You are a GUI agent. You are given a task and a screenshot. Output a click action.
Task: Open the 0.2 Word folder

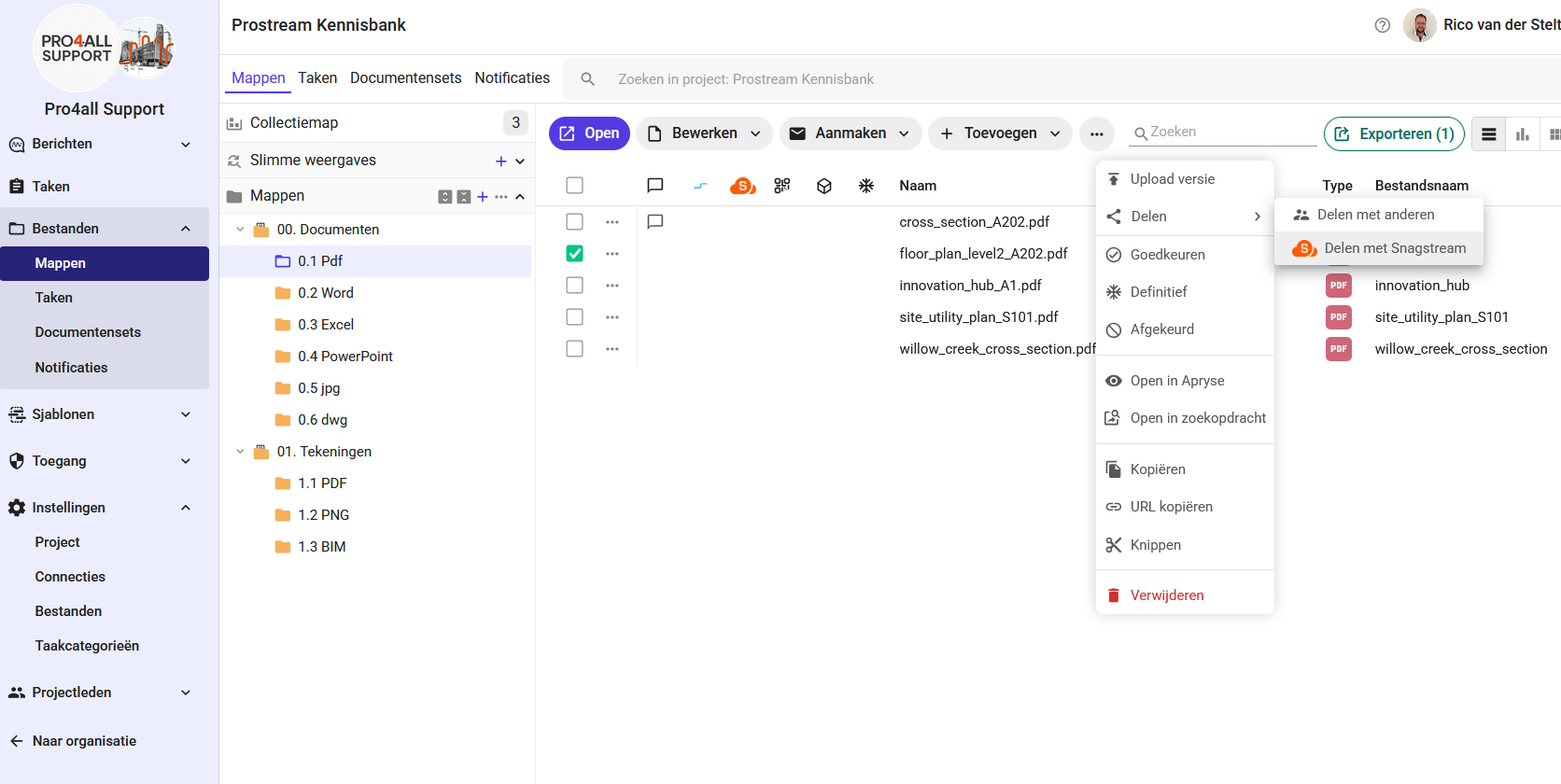326,293
